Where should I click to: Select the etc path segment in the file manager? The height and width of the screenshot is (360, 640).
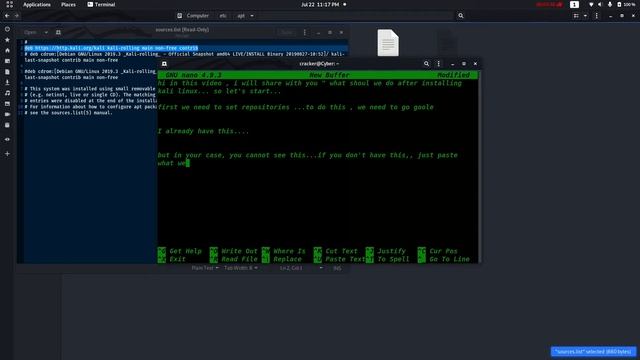[x=223, y=16]
